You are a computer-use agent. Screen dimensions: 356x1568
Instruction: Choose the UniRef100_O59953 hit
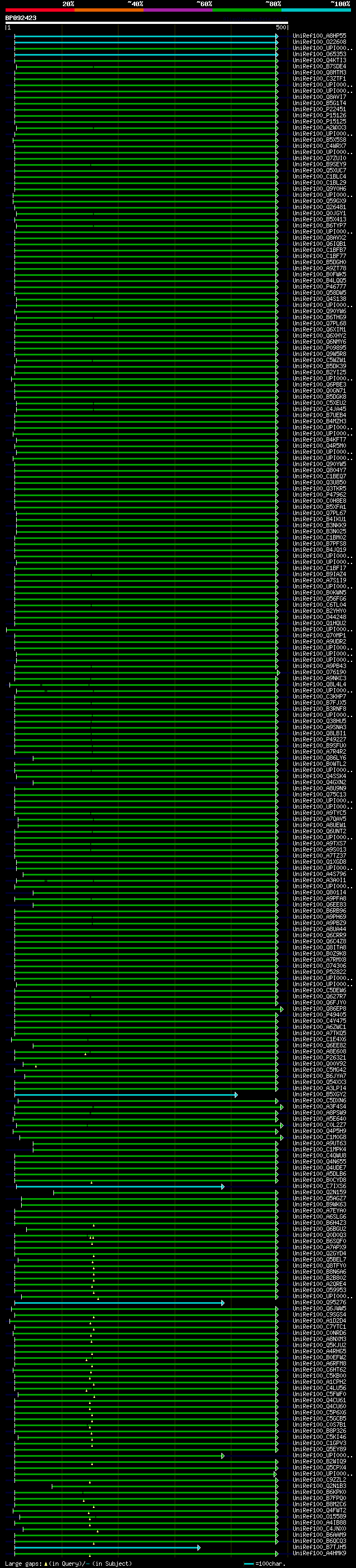click(319, 1291)
